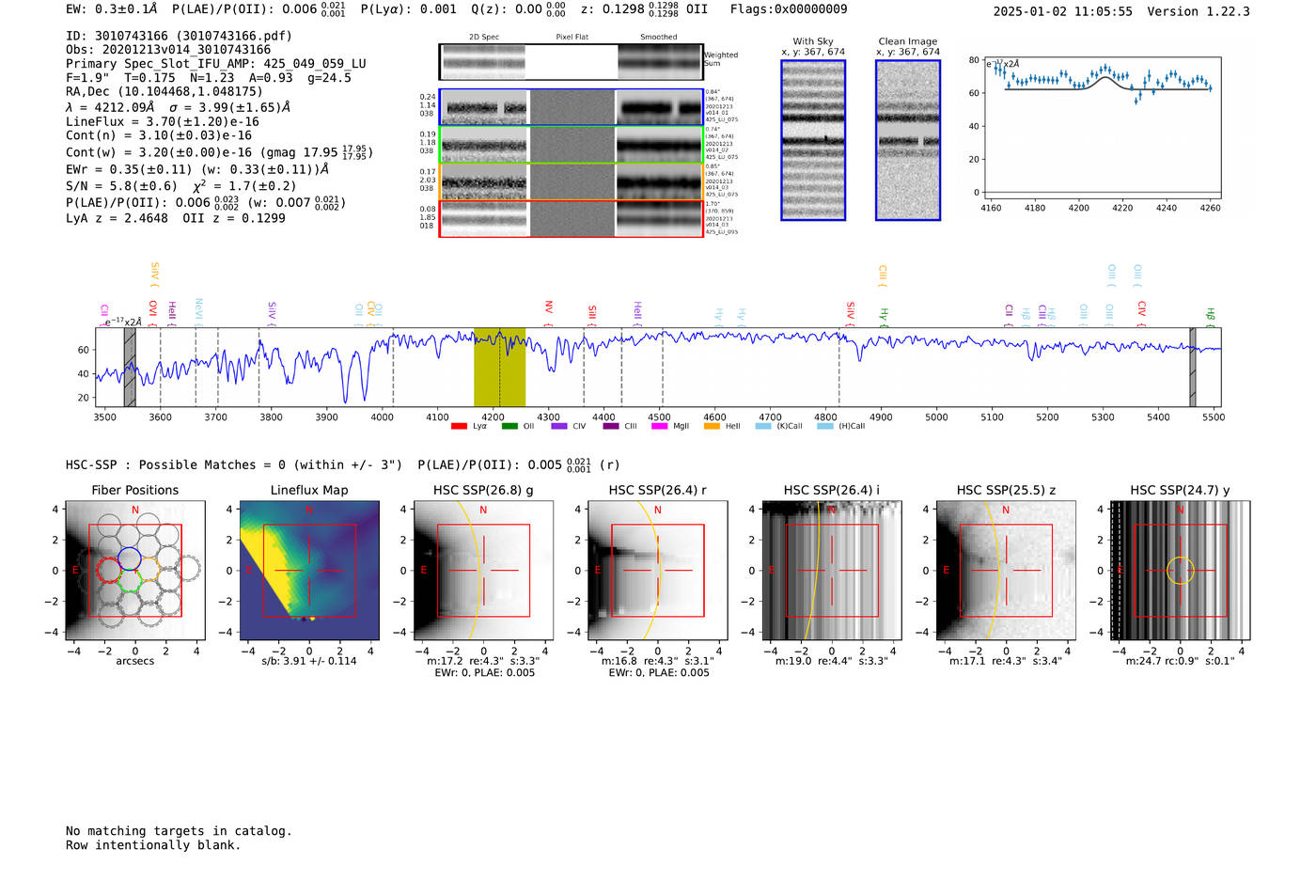The image size is (1316, 896).
Task: Click the Smoothed column header
Action: 659,38
